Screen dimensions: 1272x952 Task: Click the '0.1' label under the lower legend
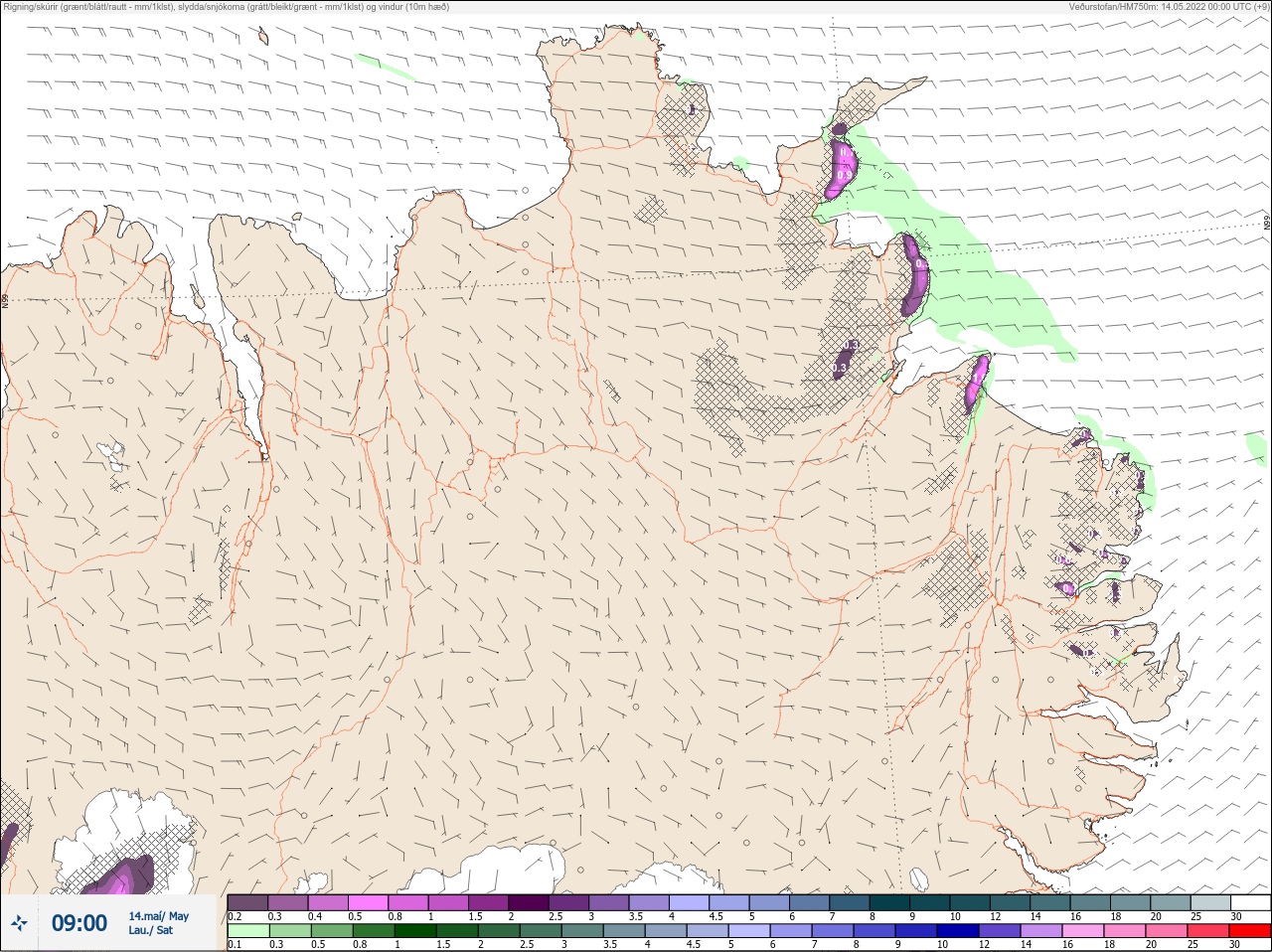235,945
